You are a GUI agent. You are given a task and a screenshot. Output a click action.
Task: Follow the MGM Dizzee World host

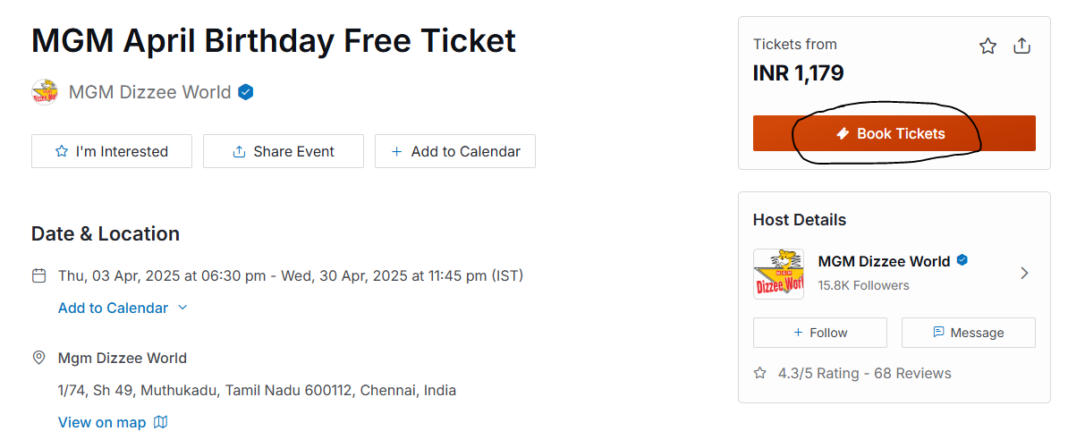(x=819, y=333)
